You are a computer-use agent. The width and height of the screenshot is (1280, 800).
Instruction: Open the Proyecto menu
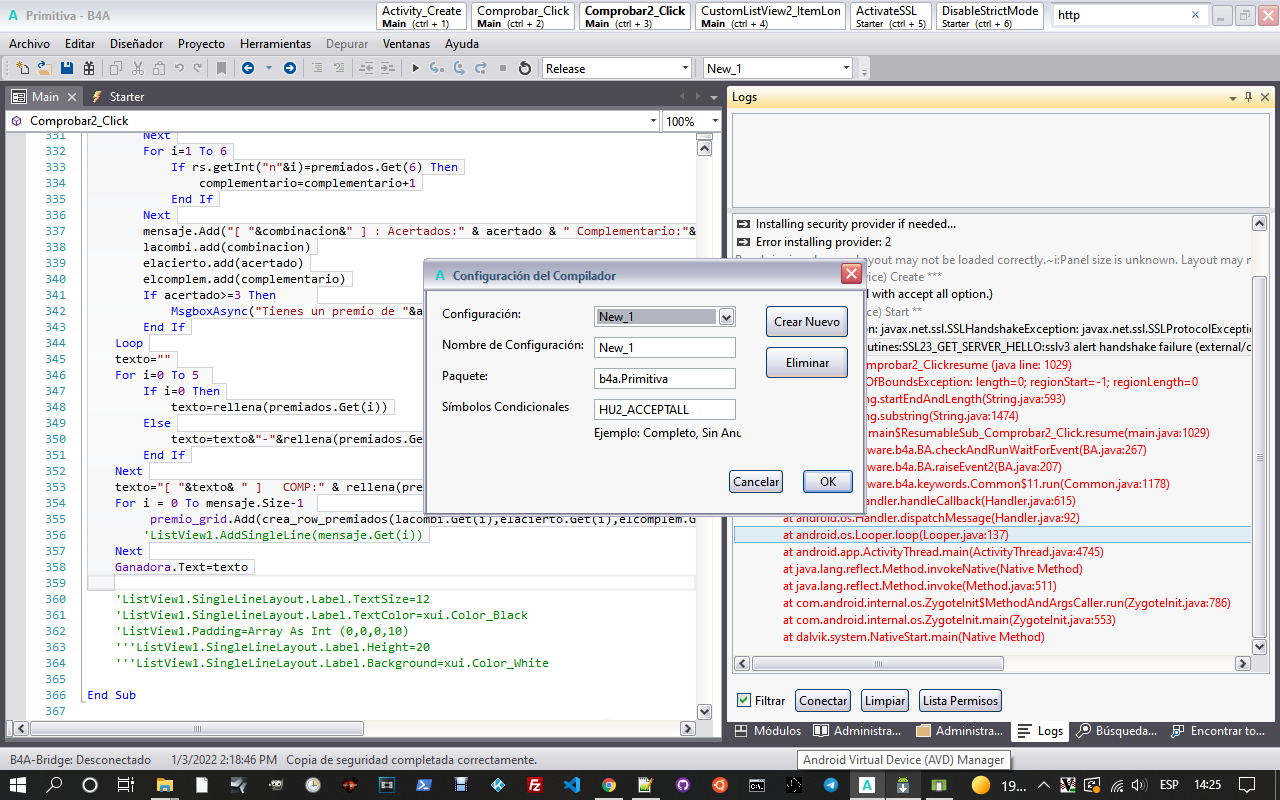coord(201,44)
